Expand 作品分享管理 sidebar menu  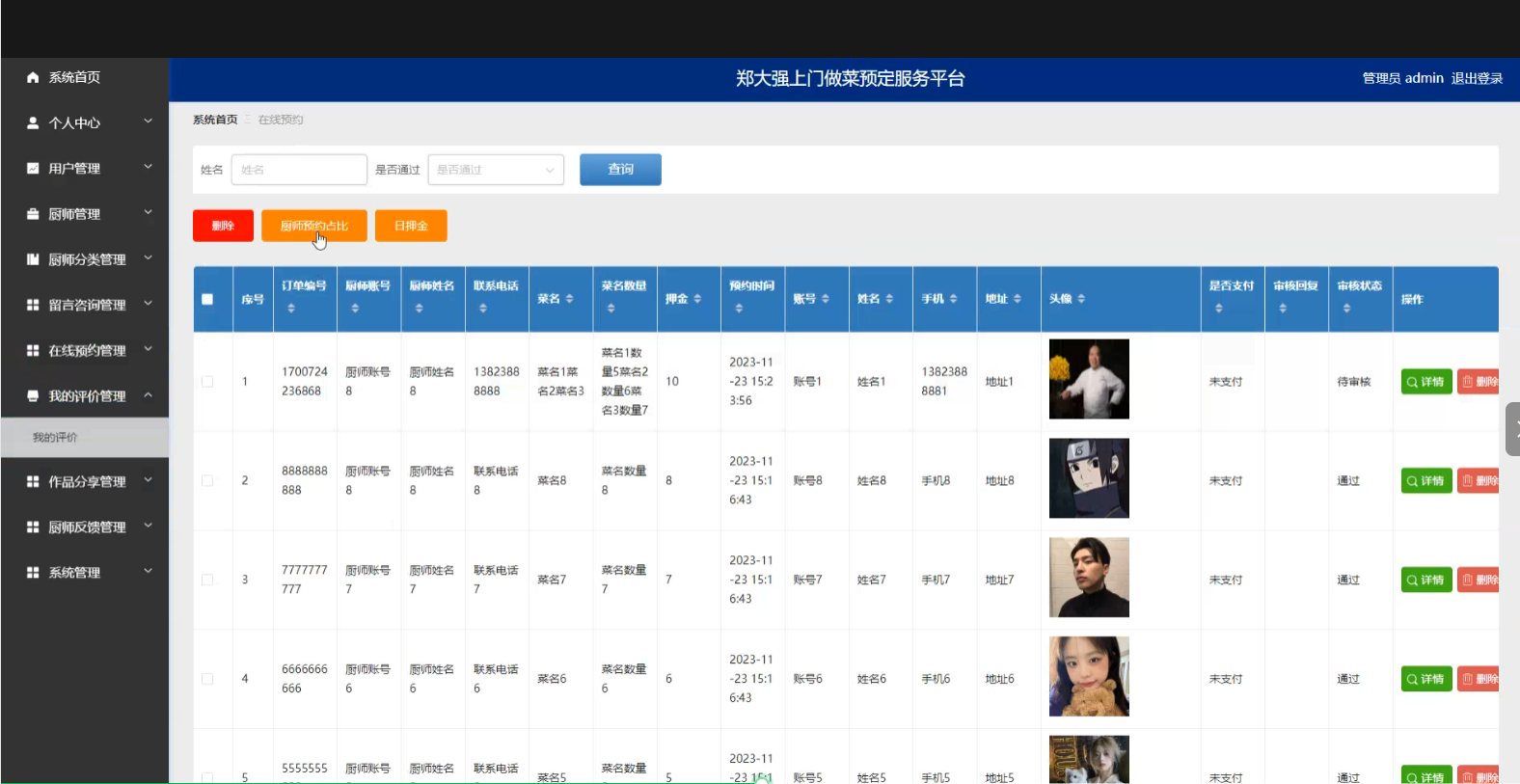[x=148, y=479]
